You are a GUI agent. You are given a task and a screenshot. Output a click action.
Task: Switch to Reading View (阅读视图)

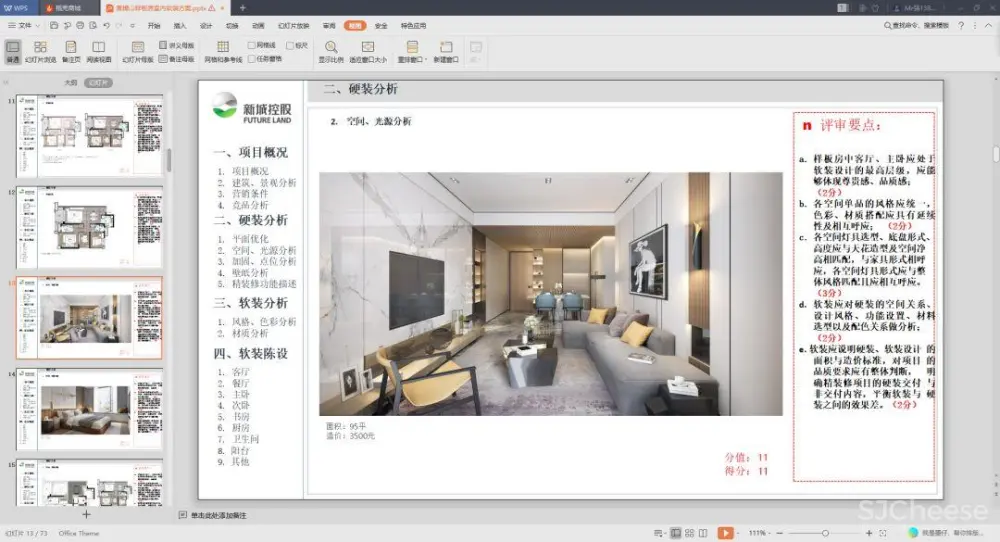pyautogui.click(x=98, y=51)
